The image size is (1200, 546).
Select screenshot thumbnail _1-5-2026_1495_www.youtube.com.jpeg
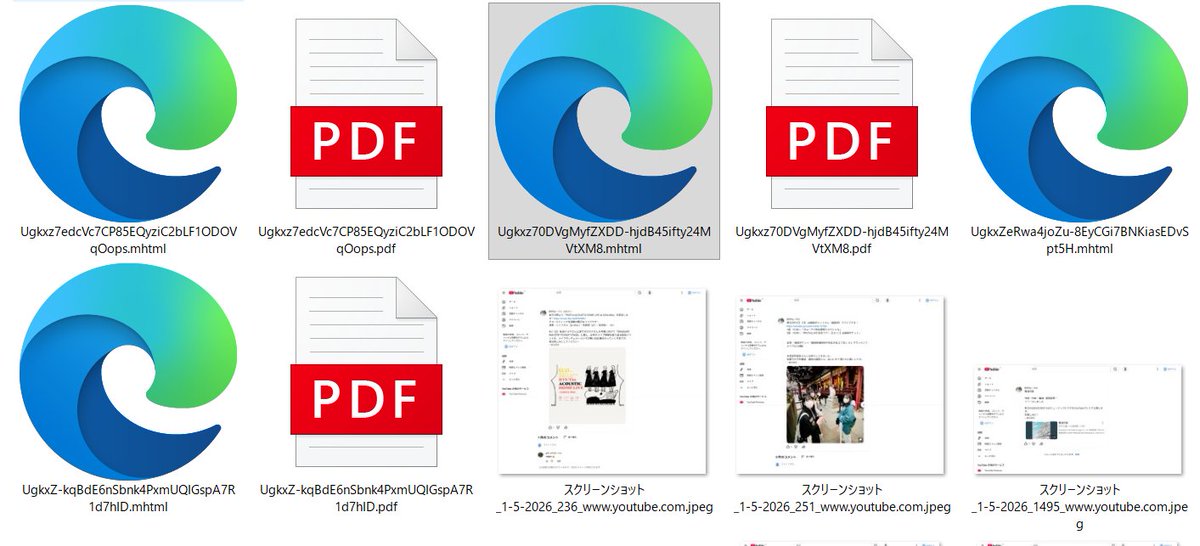click(1080, 419)
